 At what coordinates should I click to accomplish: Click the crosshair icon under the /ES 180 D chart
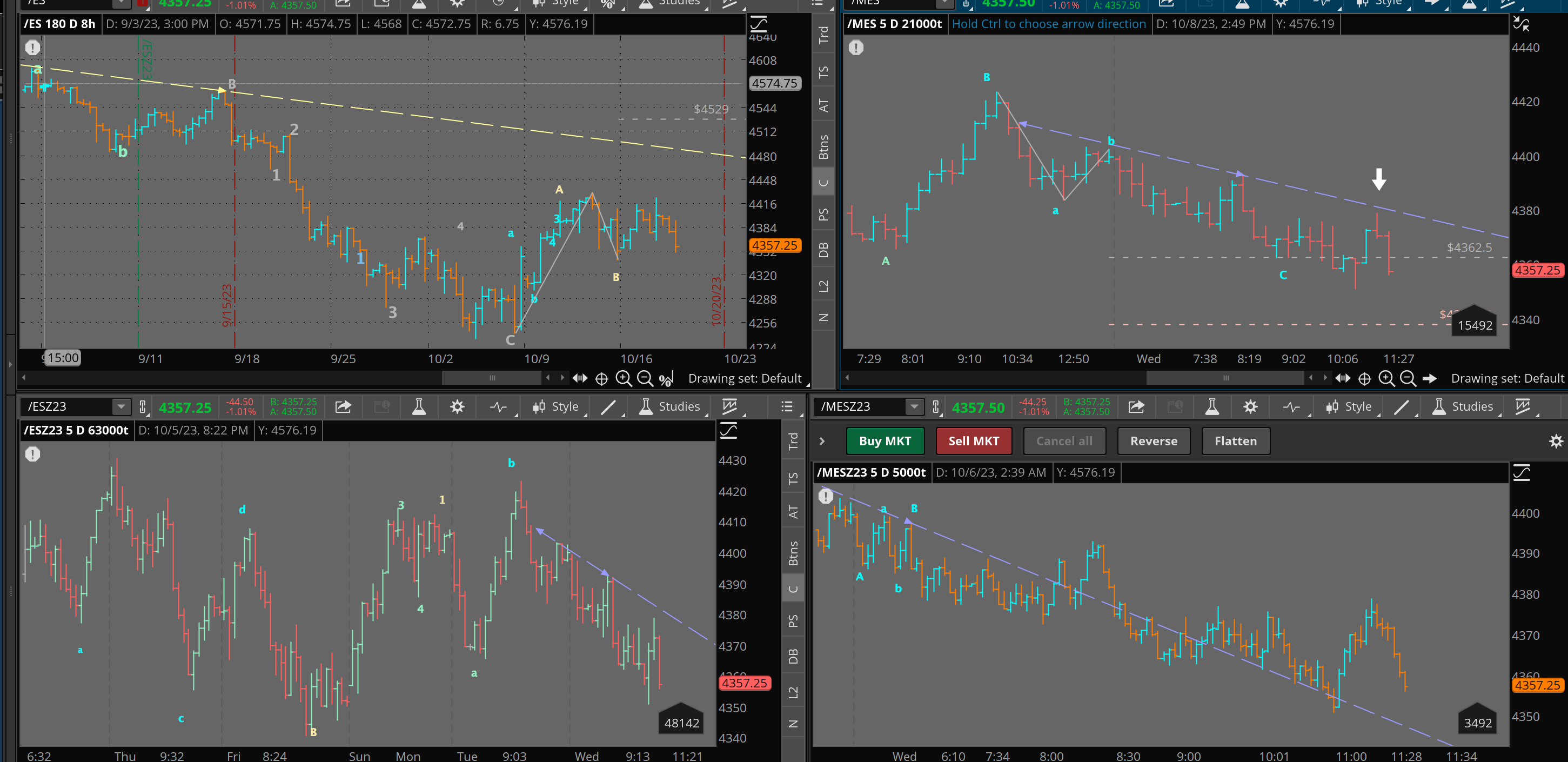click(601, 379)
